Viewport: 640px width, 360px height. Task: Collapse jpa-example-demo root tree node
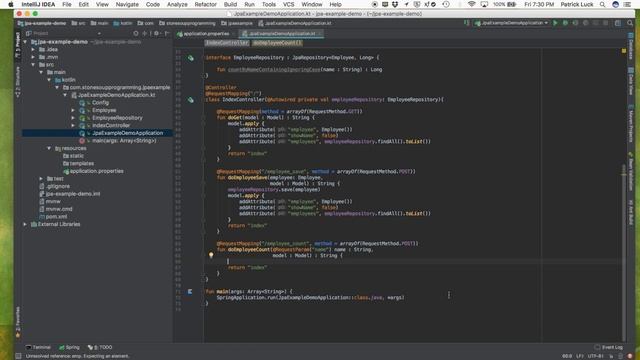[x=25, y=42]
